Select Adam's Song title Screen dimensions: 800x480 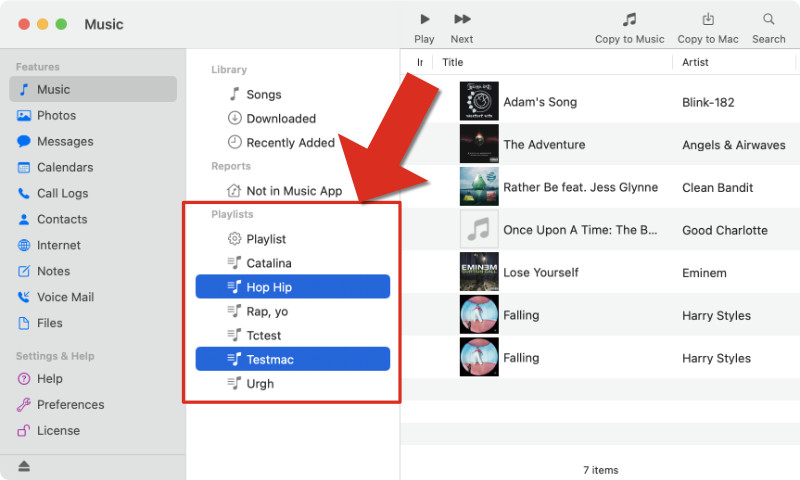point(540,102)
